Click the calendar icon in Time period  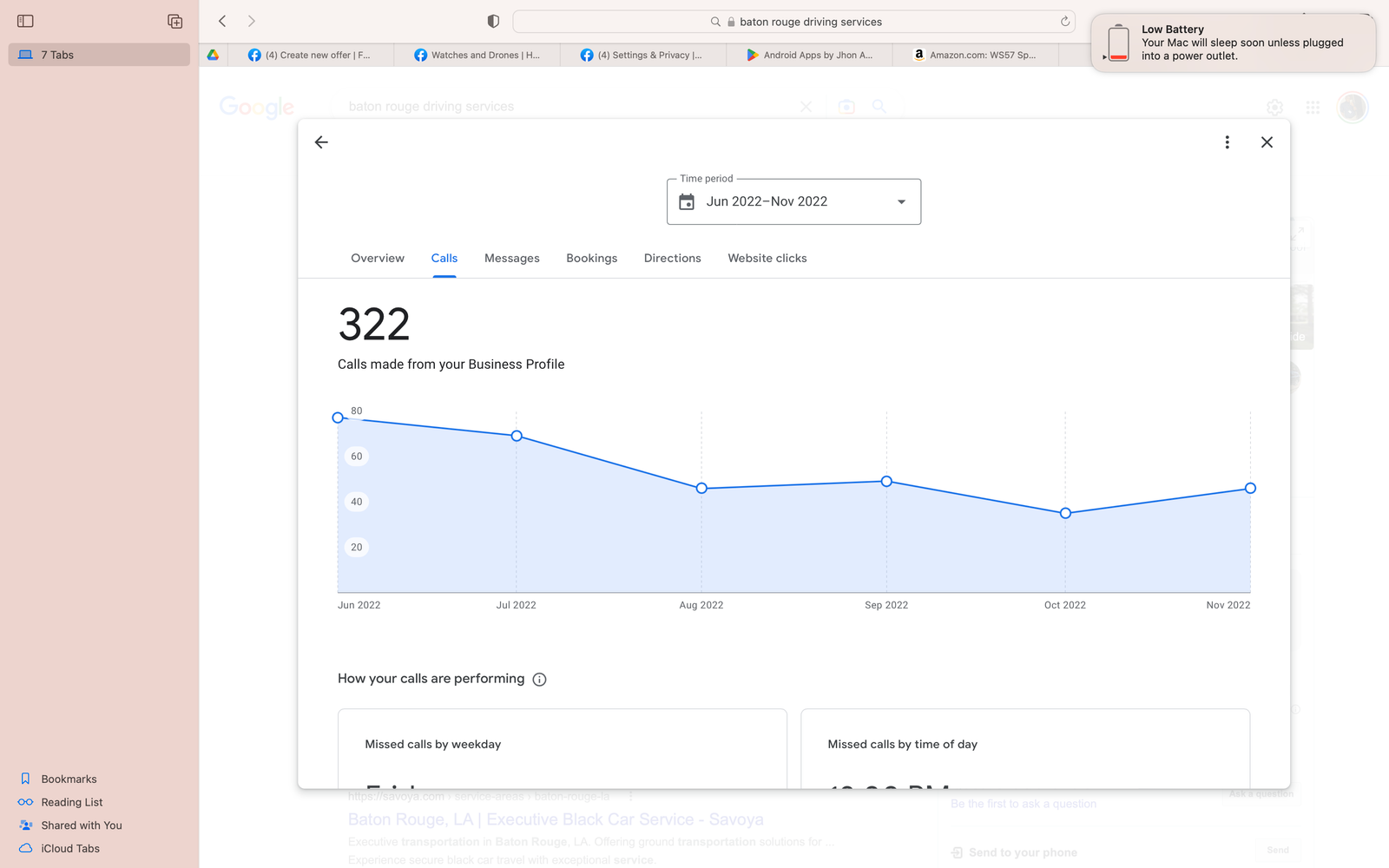click(x=687, y=202)
